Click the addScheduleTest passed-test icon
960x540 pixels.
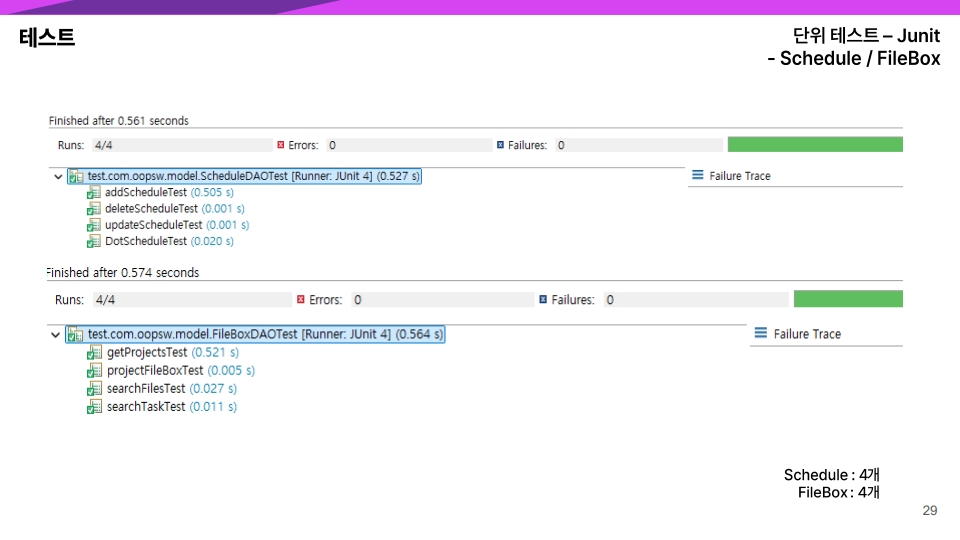tap(94, 193)
